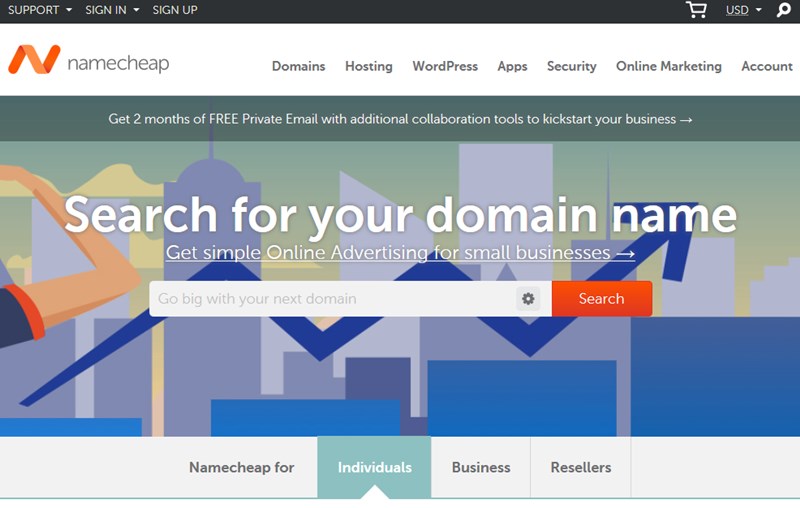Open the Account menu
This screenshot has width=800, height=508.
coord(767,66)
